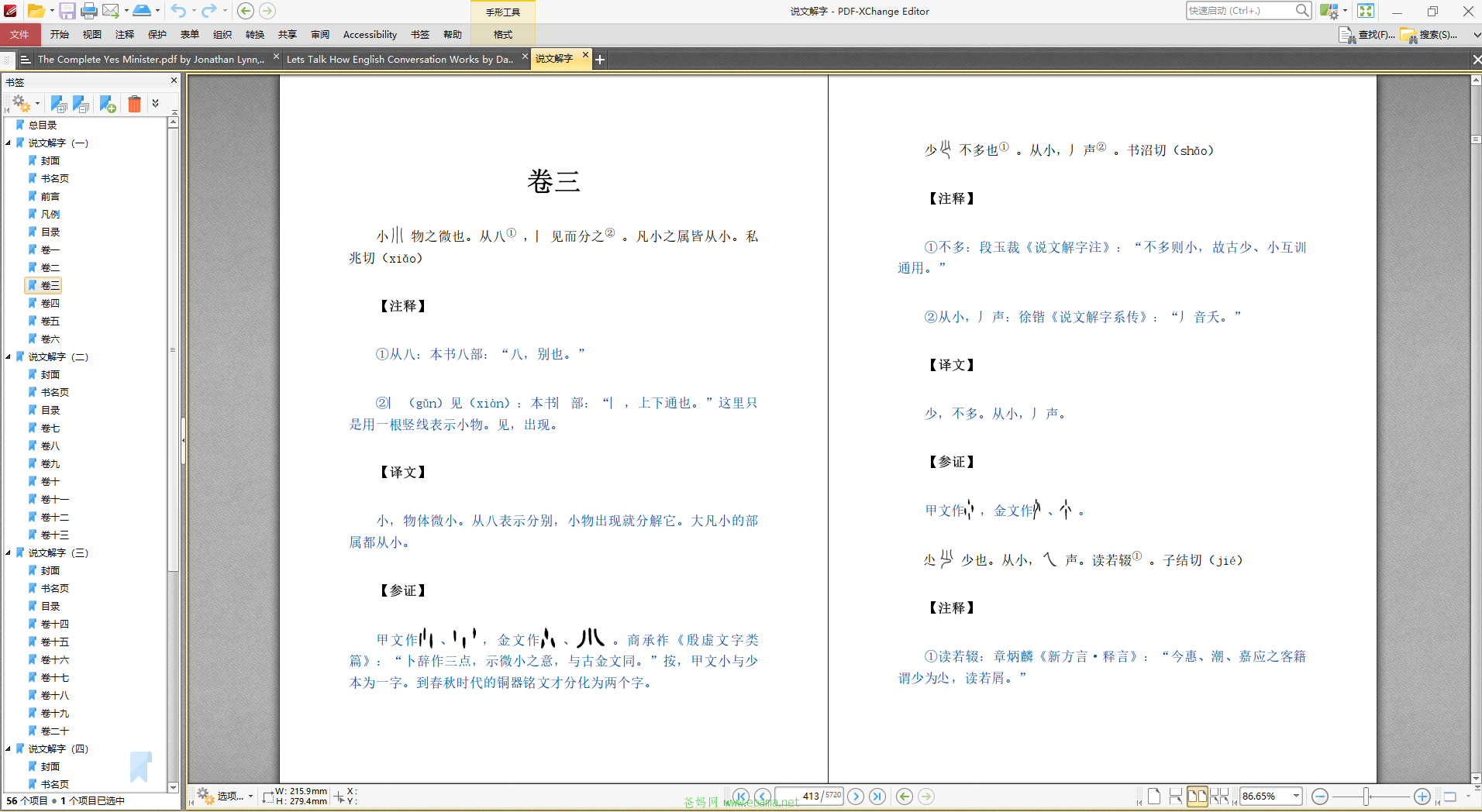The image size is (1482, 812).
Task: Select two pages continuous layout icon
Action: [x=1219, y=797]
